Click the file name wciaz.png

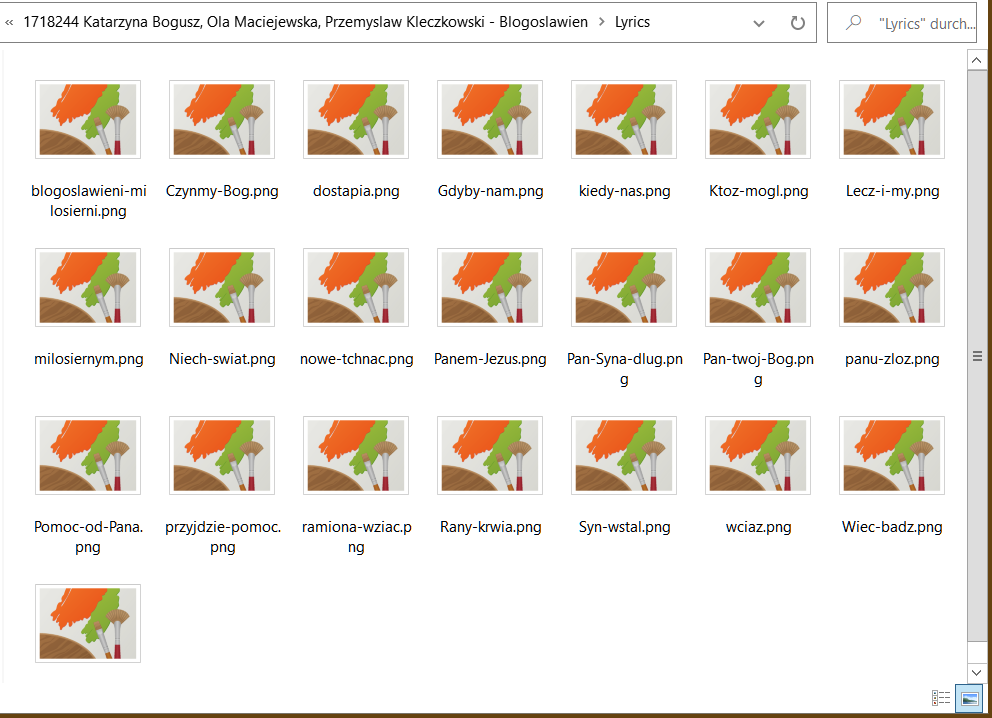[x=759, y=527]
